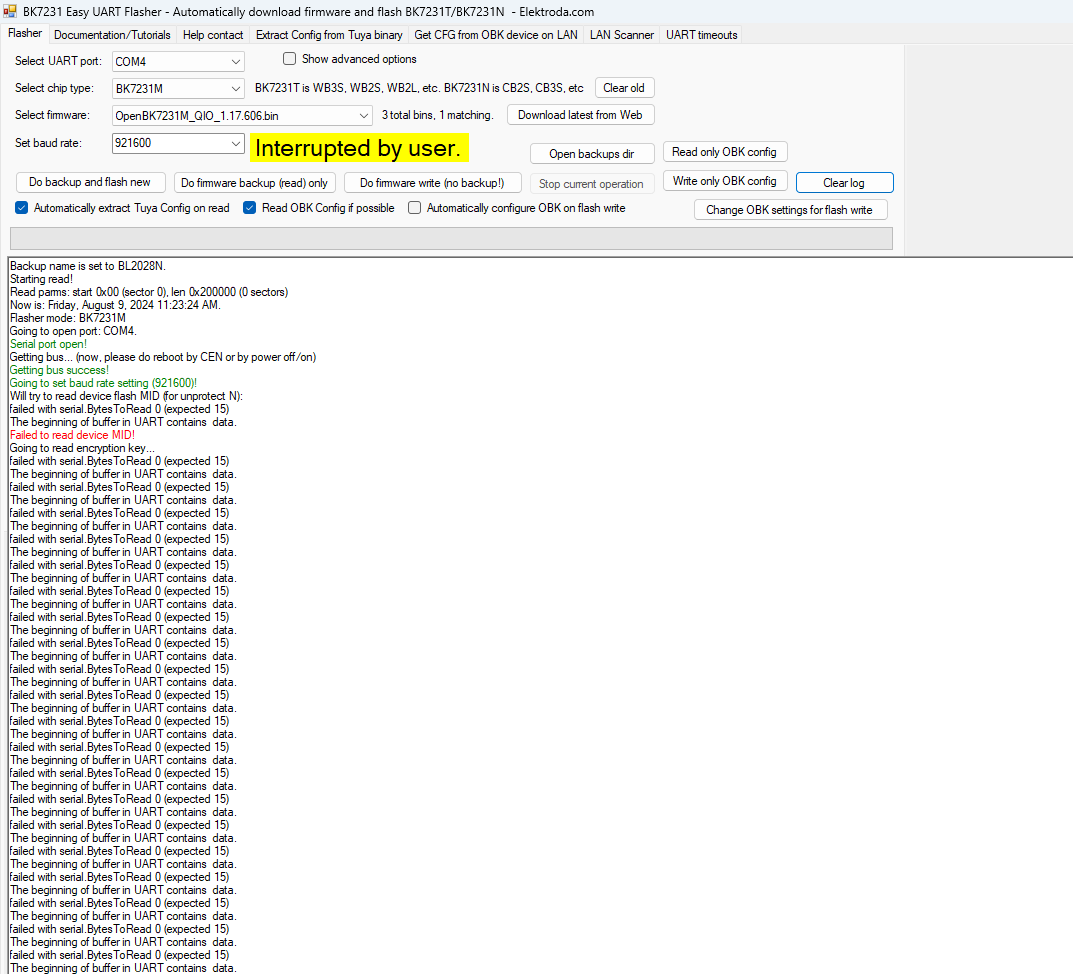This screenshot has height=974, width=1073.
Task: Switch to Extract Config from Tuya binary tab
Action: click(x=329, y=35)
